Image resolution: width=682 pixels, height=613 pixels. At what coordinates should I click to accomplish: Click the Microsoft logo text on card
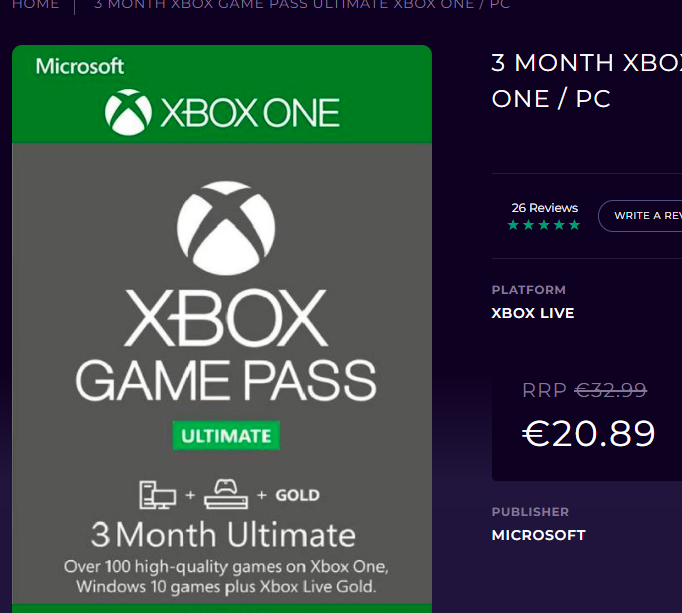pos(80,66)
